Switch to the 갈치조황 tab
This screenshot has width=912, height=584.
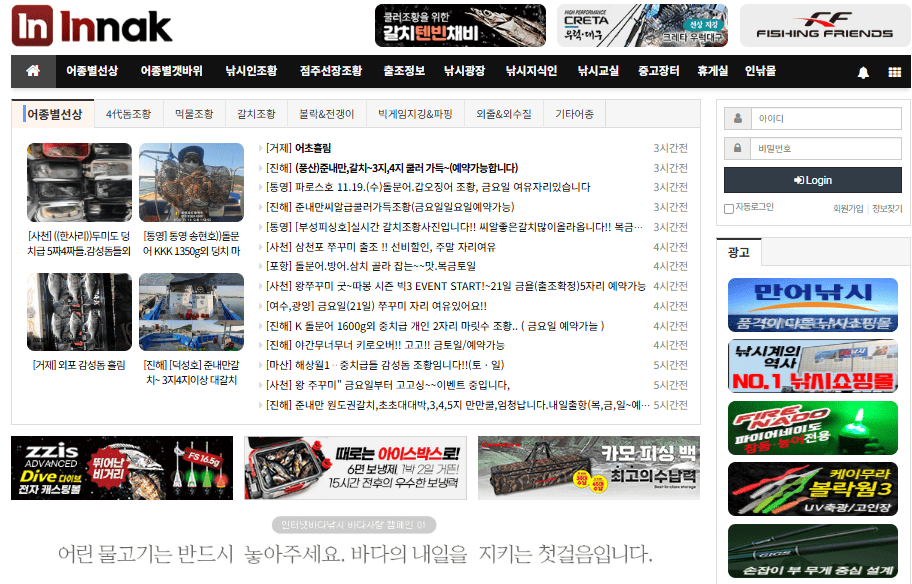256,114
